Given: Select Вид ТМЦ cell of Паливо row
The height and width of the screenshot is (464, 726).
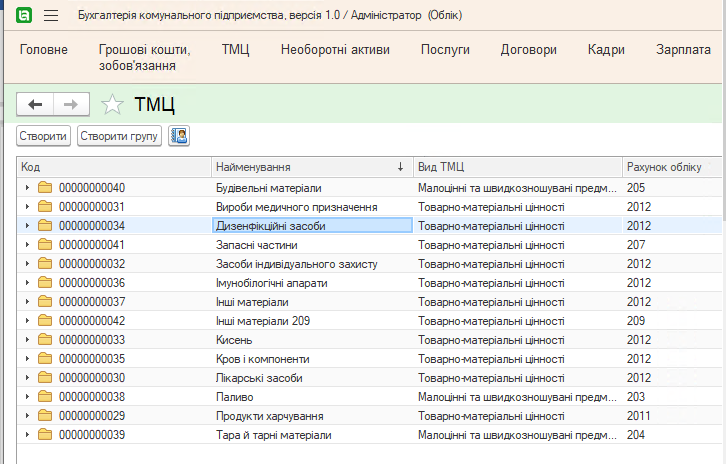Looking at the screenshot, I should (x=518, y=396).
